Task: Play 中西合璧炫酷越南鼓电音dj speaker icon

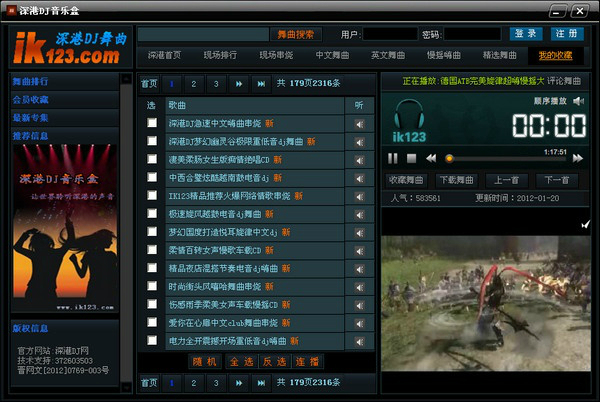Action: click(x=359, y=179)
